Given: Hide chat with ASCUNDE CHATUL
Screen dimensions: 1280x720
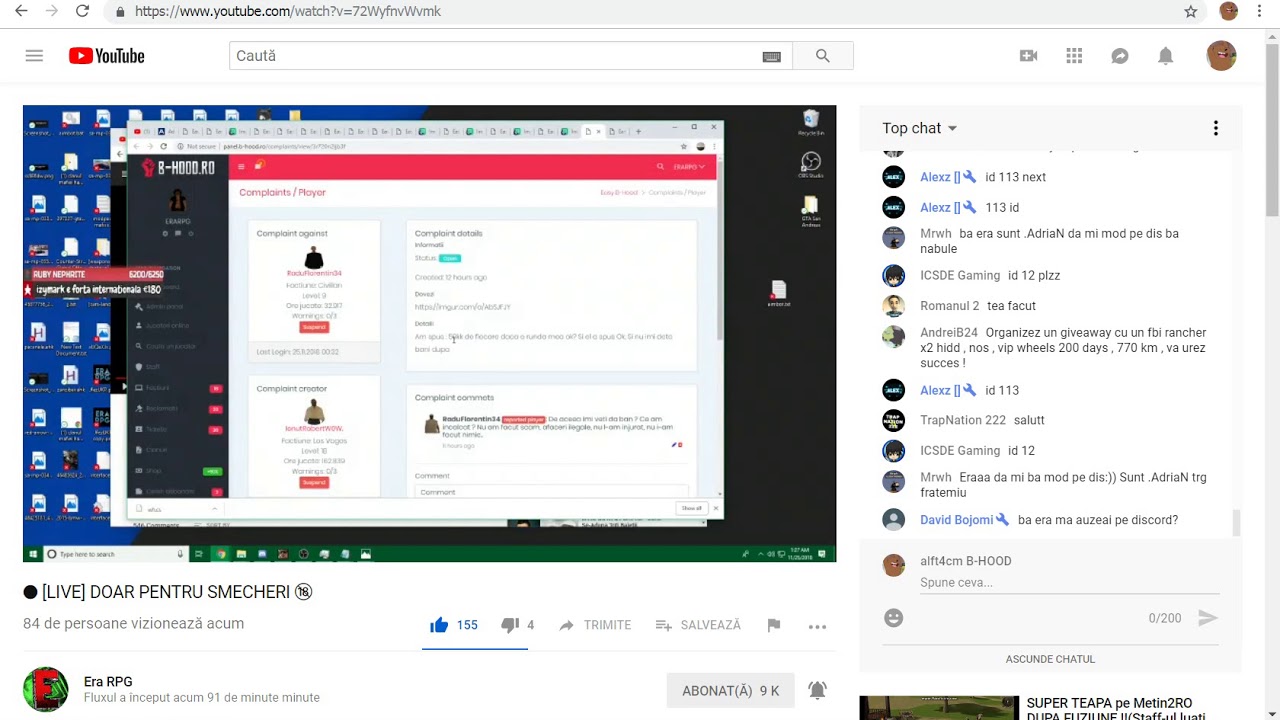Looking at the screenshot, I should coord(1050,659).
